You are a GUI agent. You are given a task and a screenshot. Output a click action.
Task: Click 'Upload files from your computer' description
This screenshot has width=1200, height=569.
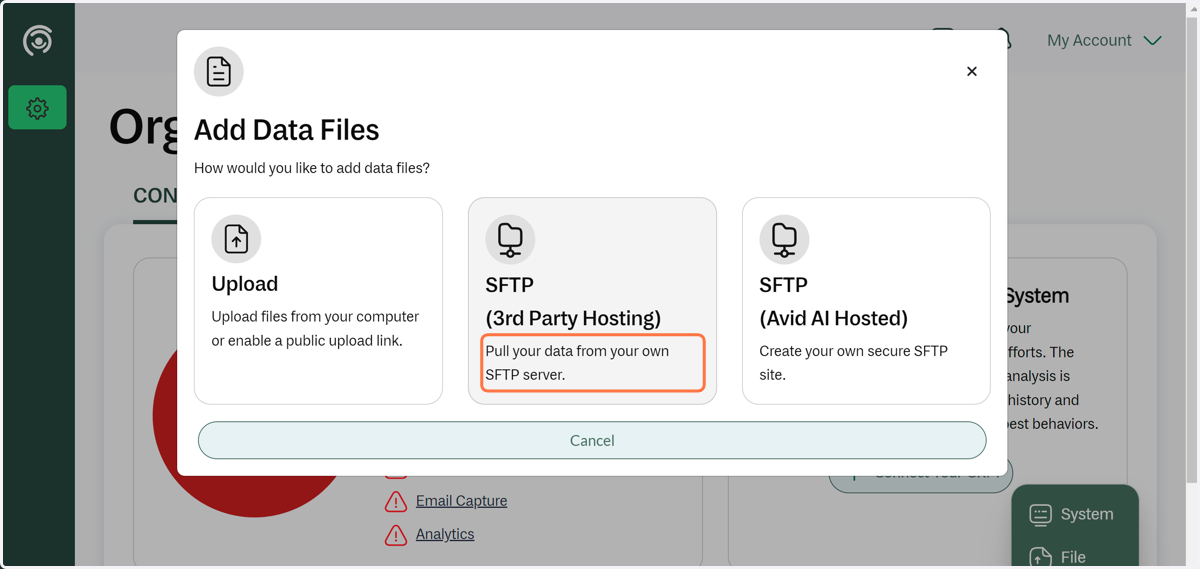[x=315, y=329]
